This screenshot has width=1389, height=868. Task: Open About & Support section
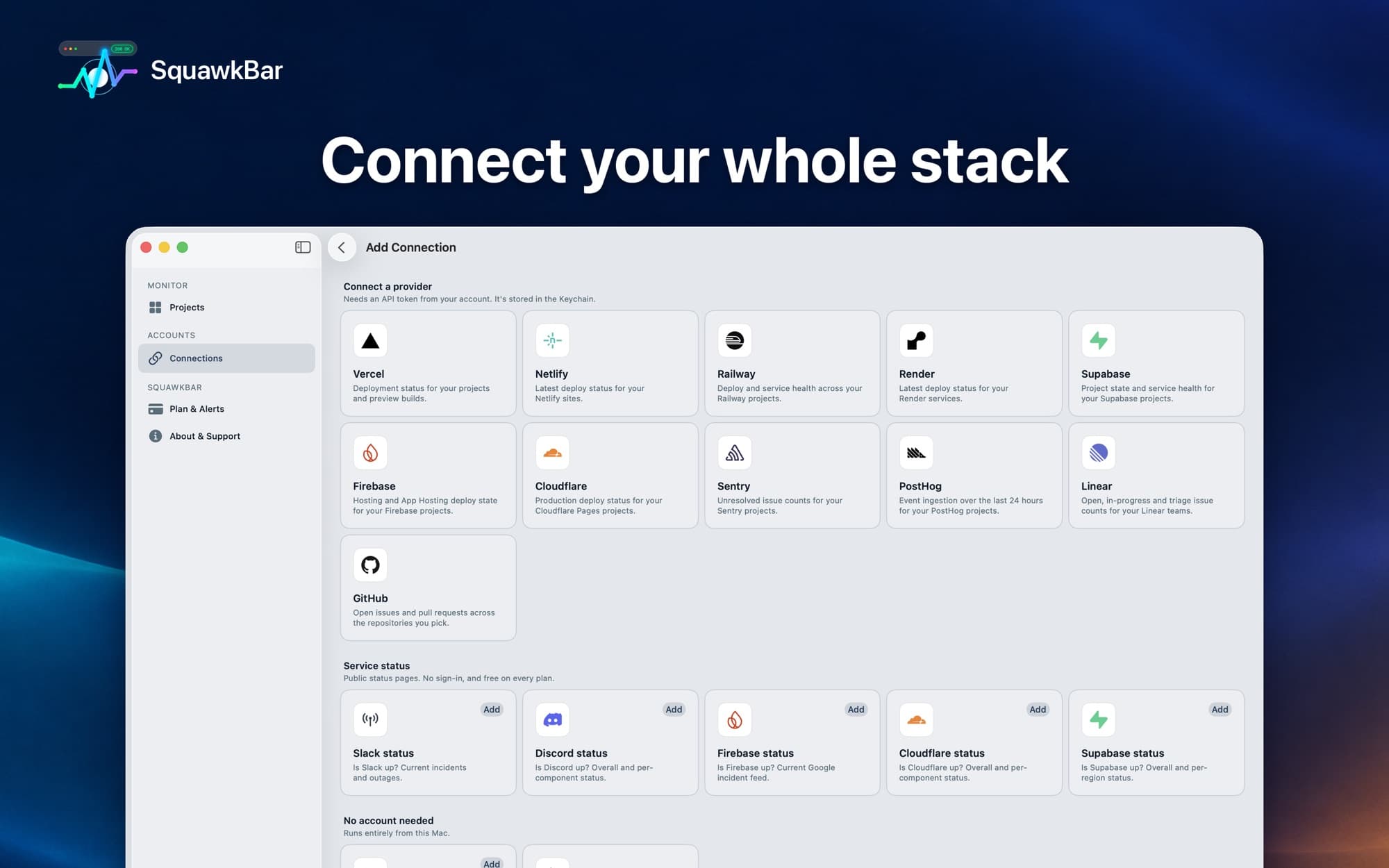tap(226, 436)
